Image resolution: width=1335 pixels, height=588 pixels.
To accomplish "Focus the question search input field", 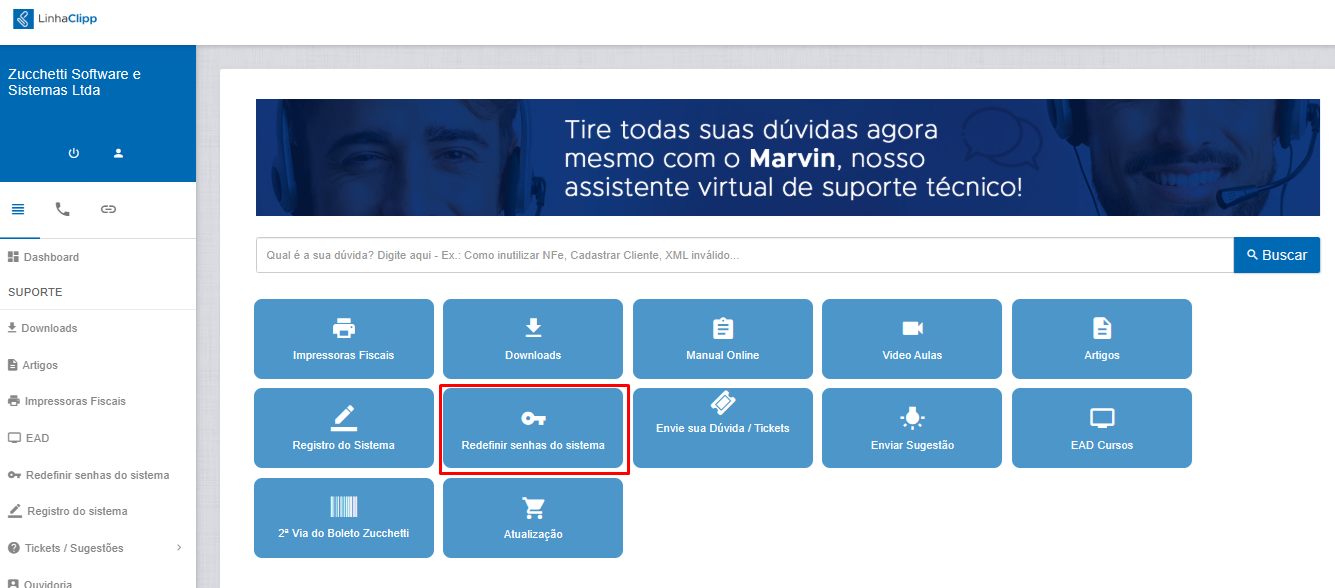I will pos(744,255).
